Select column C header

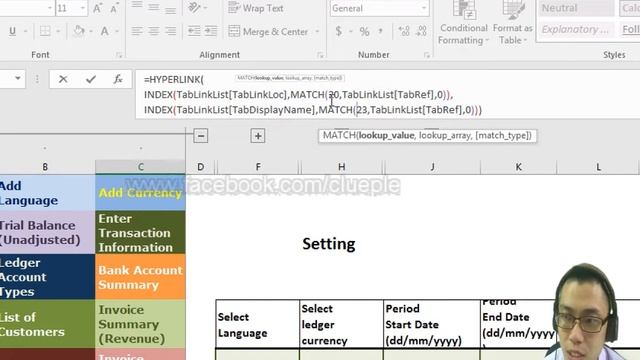tap(140, 167)
